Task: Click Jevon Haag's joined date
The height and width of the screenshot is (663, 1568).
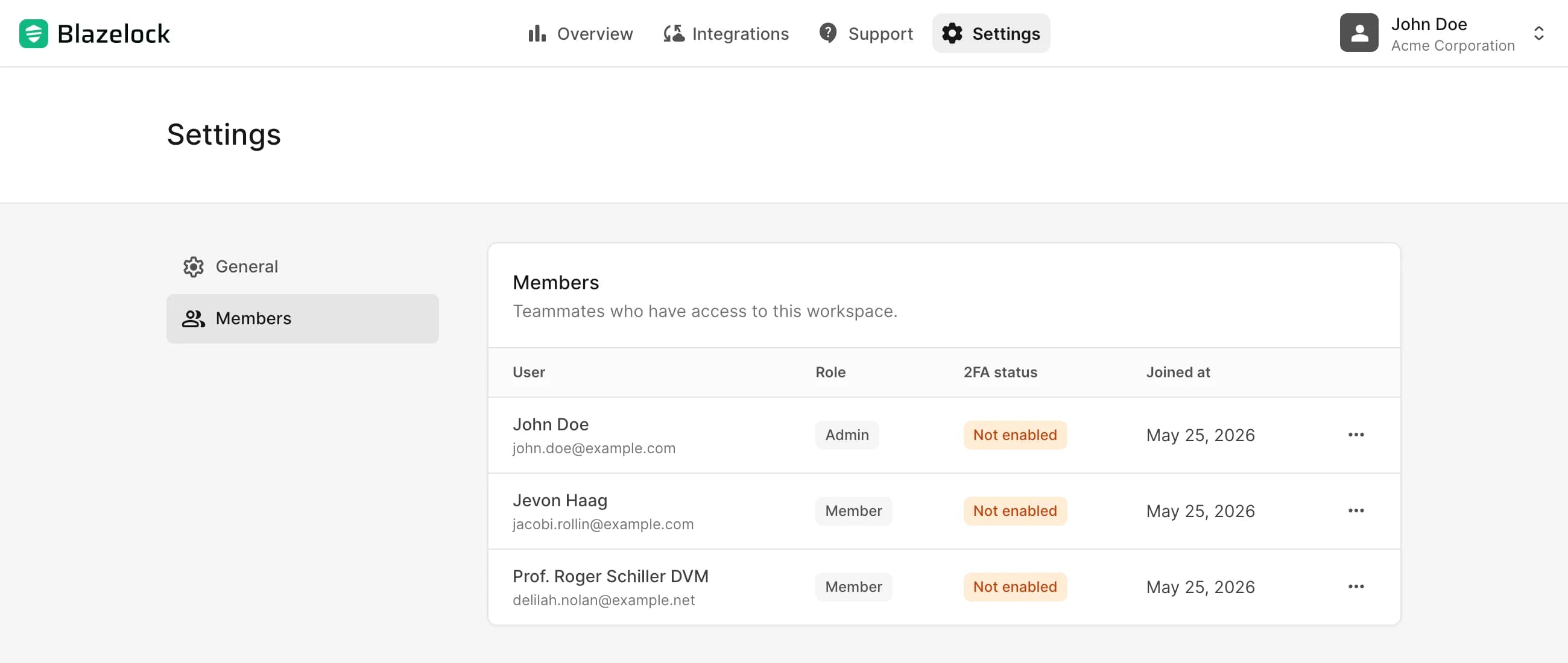Action: point(1200,512)
